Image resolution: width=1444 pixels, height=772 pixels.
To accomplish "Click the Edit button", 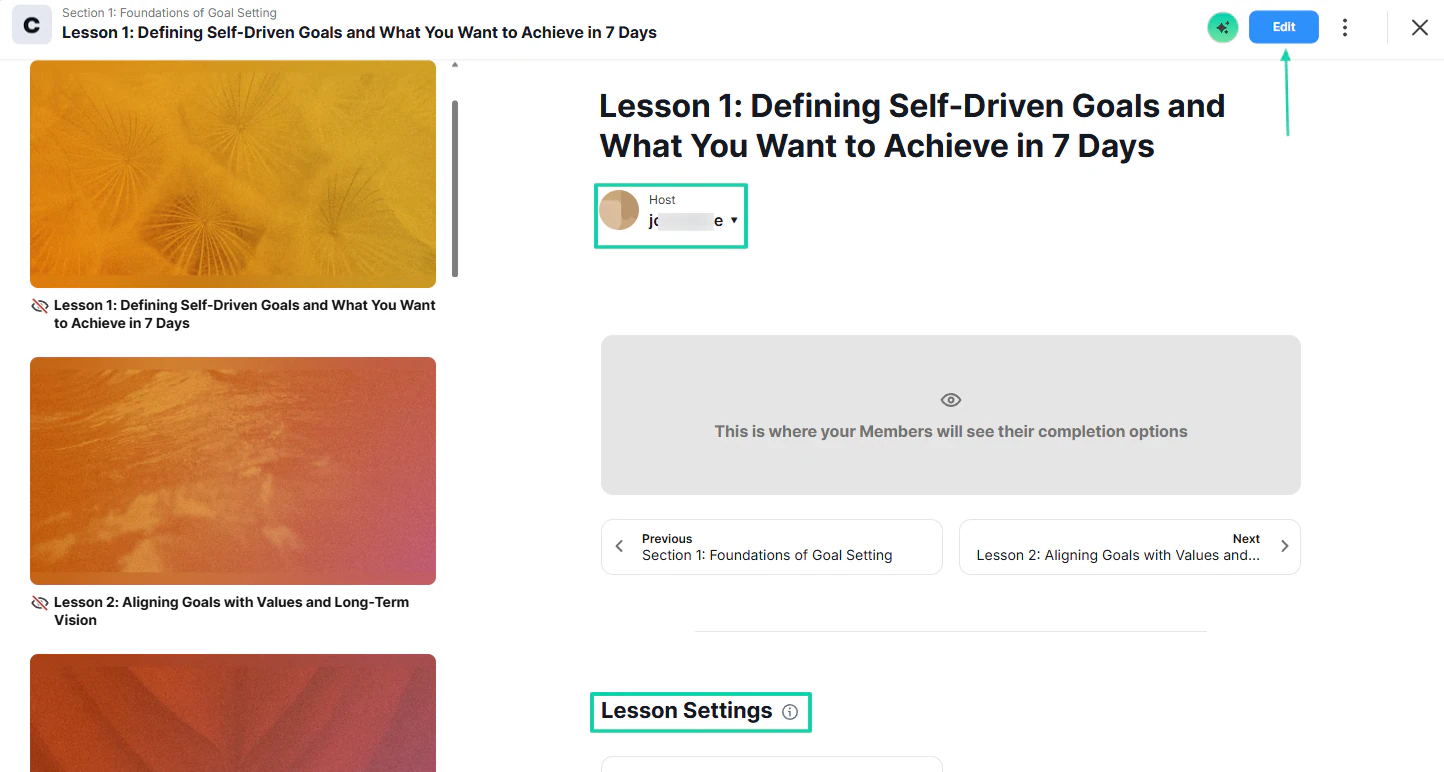I will coord(1284,27).
